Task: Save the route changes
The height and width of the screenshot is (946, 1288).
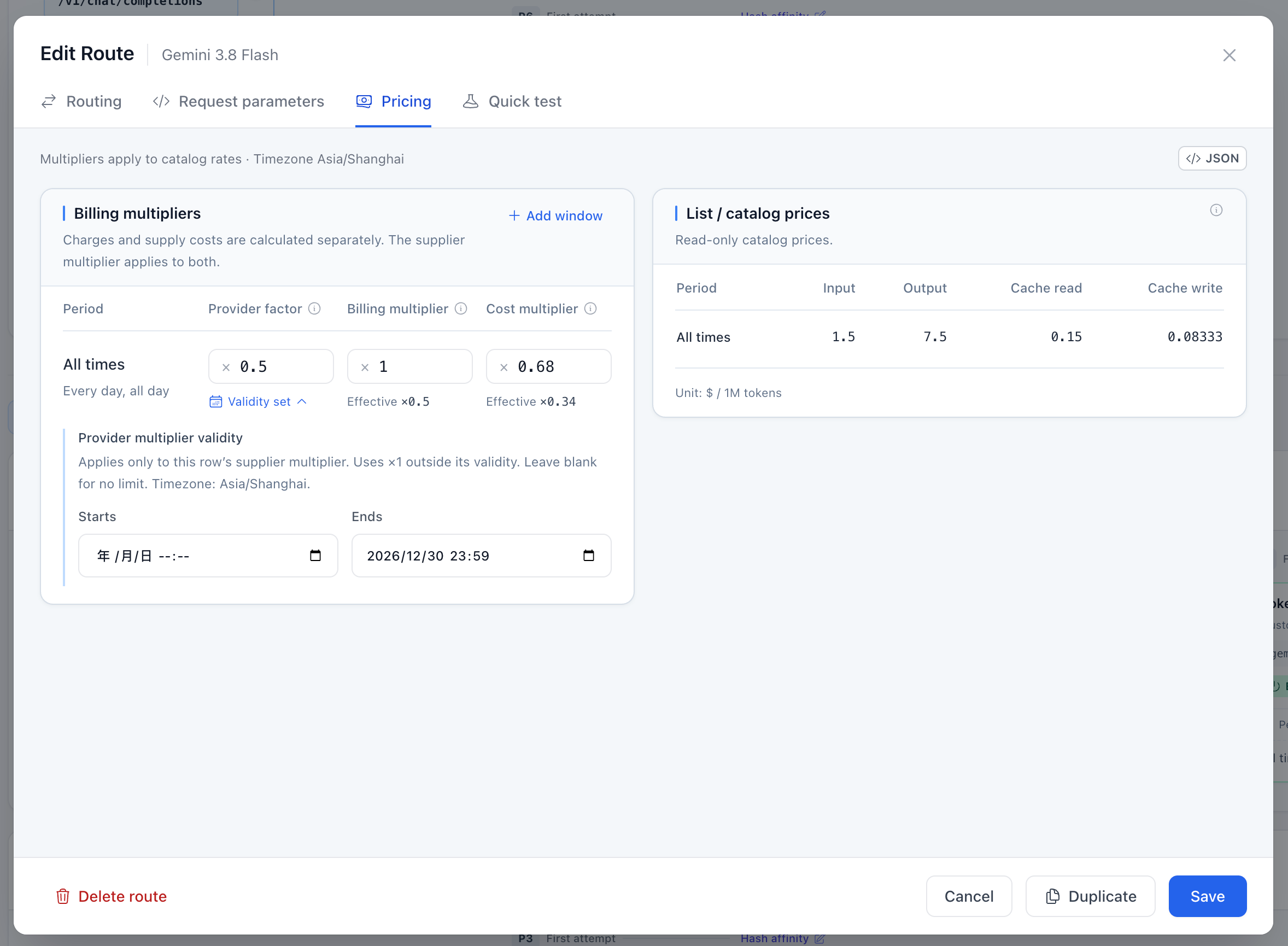Action: 1207,896
